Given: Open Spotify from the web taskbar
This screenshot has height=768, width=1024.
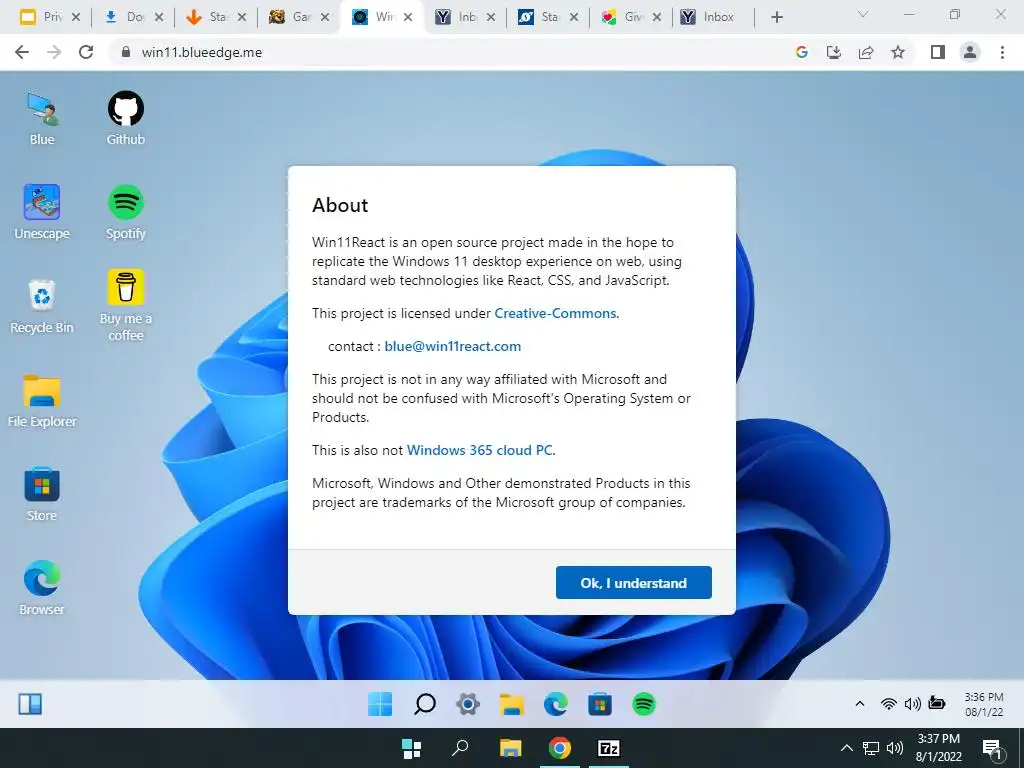Looking at the screenshot, I should coord(644,704).
